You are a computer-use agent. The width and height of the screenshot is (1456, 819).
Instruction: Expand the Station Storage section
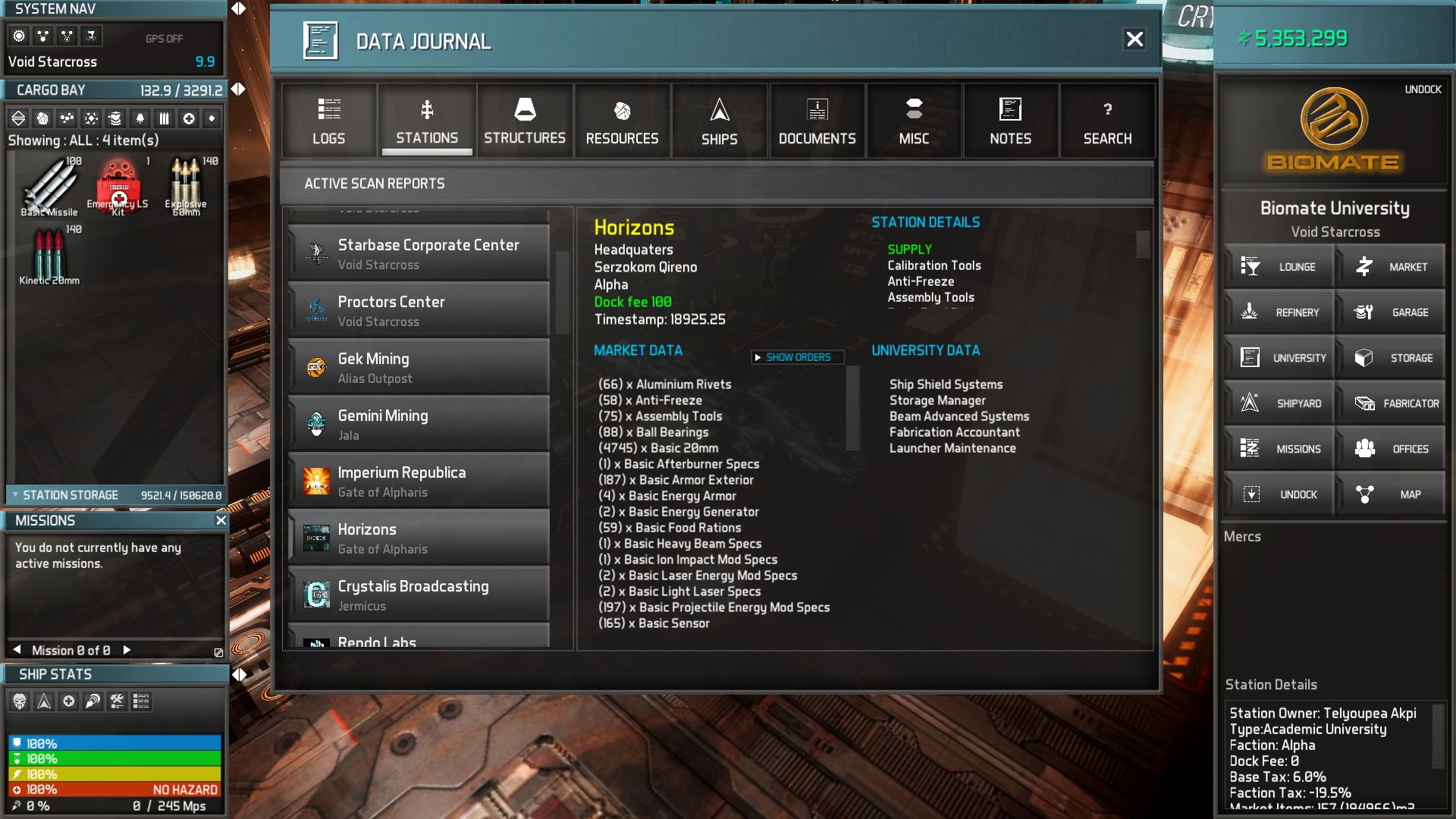pyautogui.click(x=115, y=495)
